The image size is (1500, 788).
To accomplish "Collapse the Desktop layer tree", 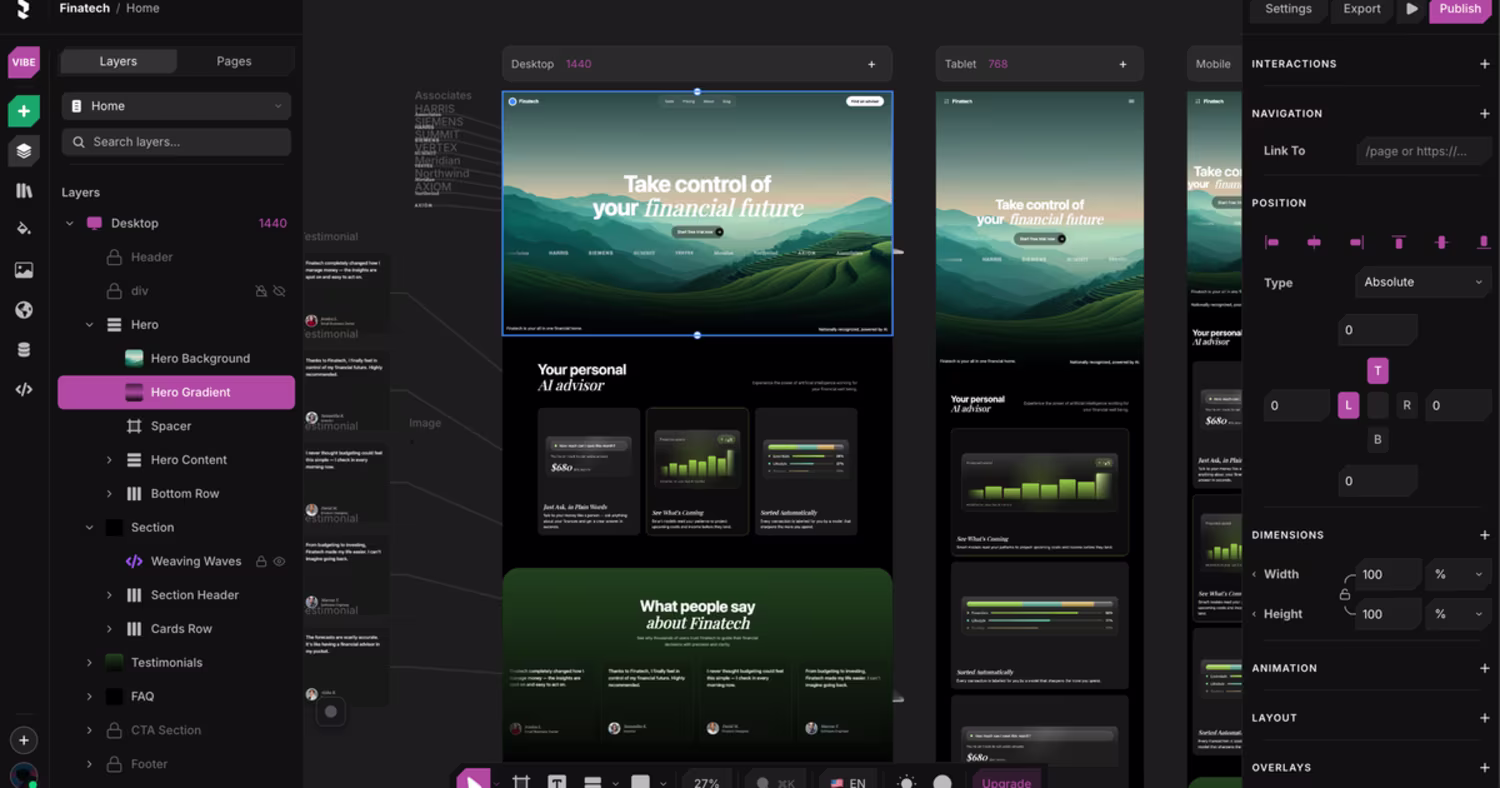I will (69, 224).
